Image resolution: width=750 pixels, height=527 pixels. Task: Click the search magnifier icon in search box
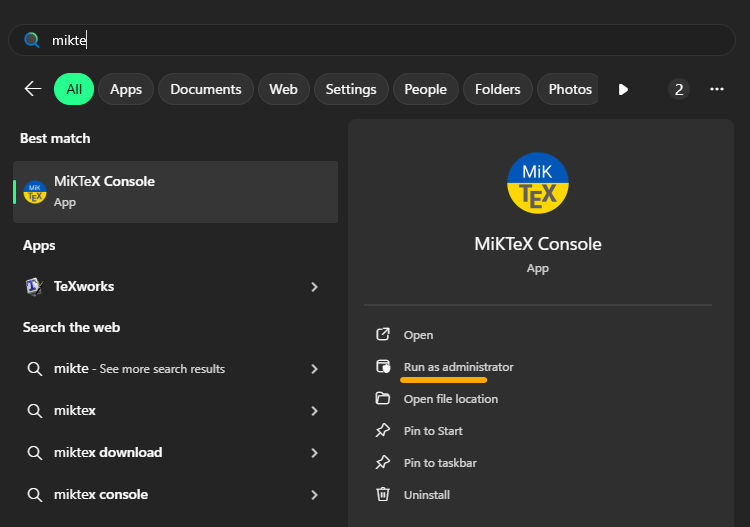point(32,40)
